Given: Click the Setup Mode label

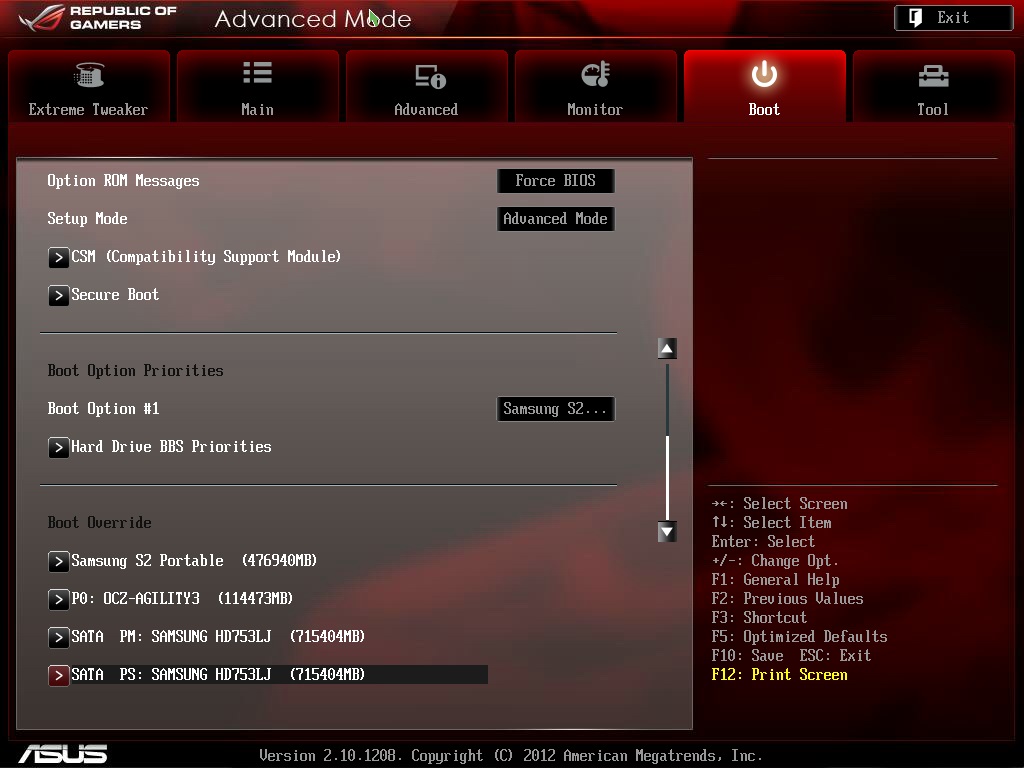Looking at the screenshot, I should [x=88, y=219].
